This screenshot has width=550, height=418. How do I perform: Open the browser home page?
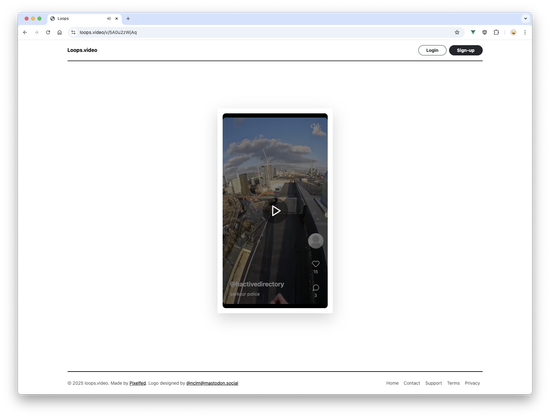point(60,32)
